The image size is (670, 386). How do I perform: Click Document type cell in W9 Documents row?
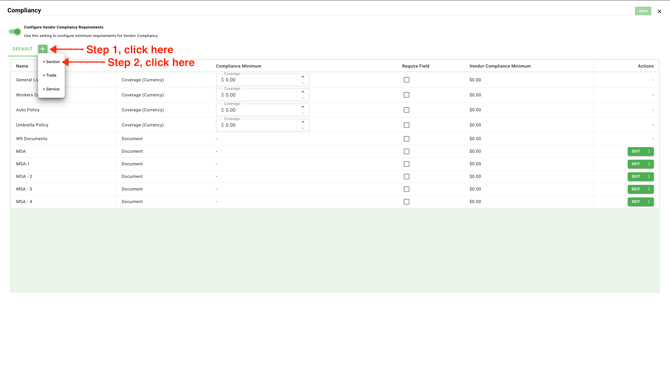[132, 139]
